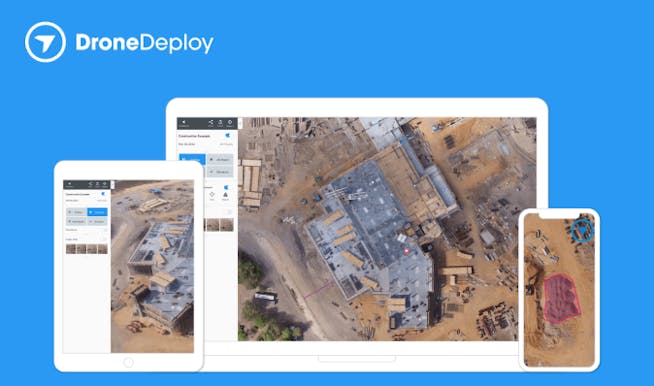The height and width of the screenshot is (386, 654).
Task: Open the middle photo thumbnail on laptop sidebar
Action: (x=213, y=225)
